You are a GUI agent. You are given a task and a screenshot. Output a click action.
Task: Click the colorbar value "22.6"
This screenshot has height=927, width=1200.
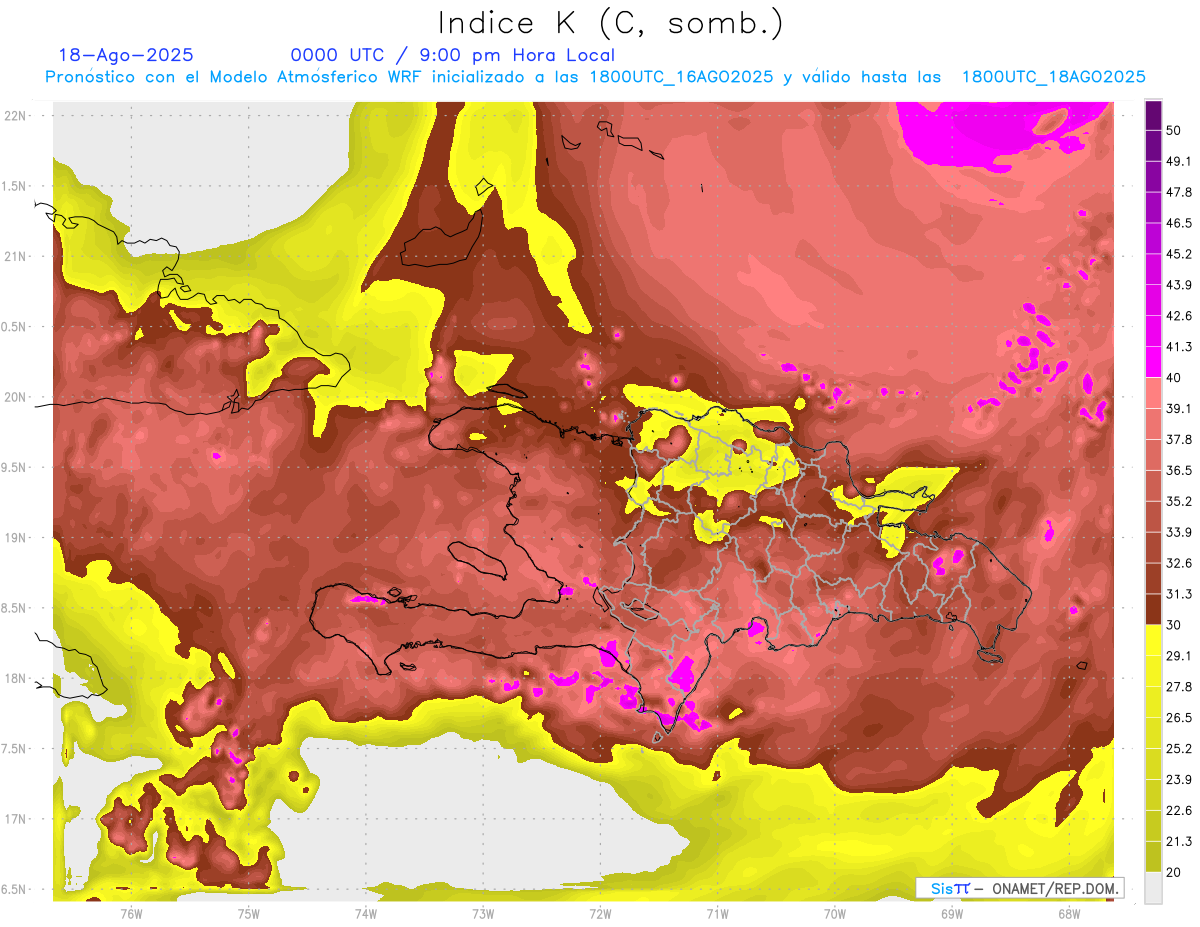pos(1179,811)
